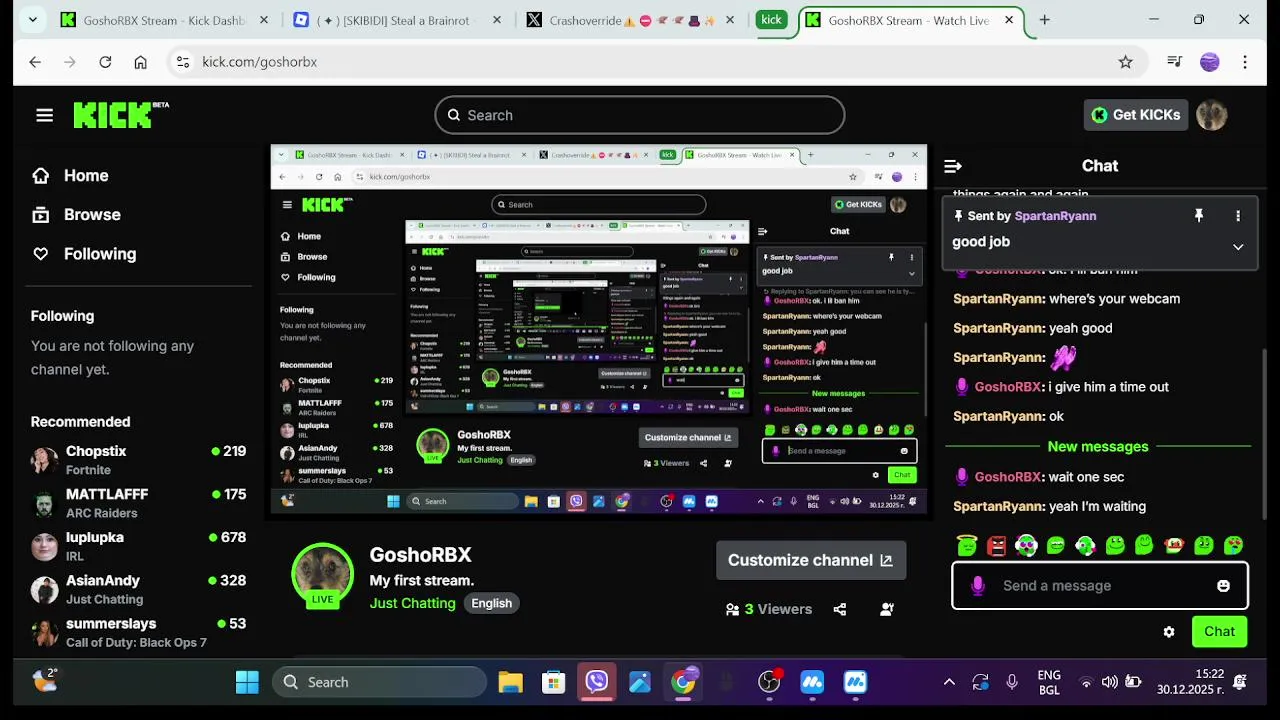Image resolution: width=1280 pixels, height=720 pixels.
Task: Click the English language tag
Action: tap(491, 603)
